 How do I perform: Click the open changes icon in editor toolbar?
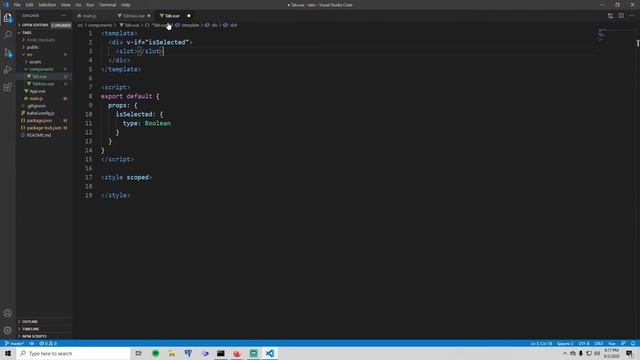tap(610, 16)
